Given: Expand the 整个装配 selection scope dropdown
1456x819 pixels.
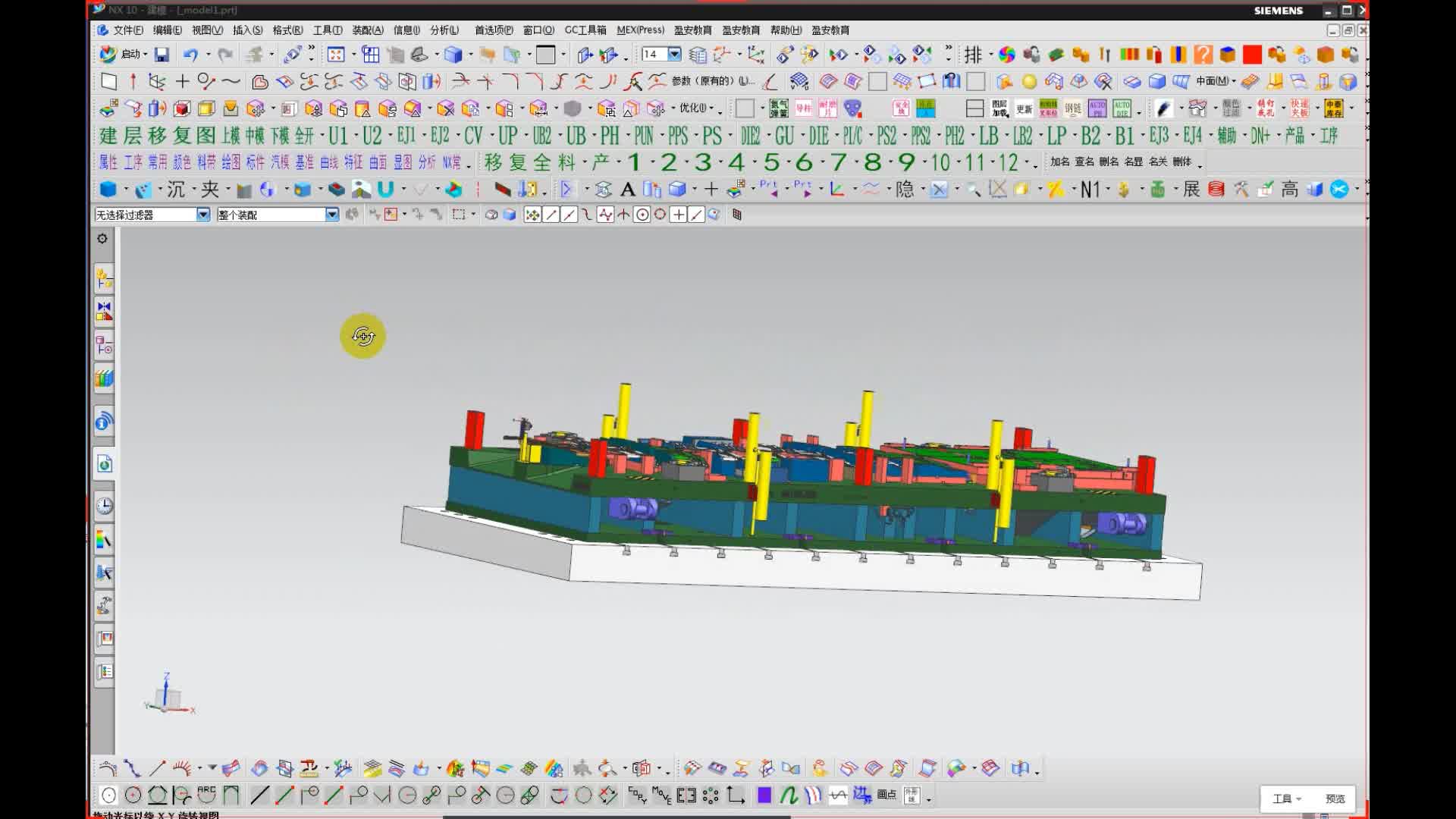Looking at the screenshot, I should click(x=332, y=215).
